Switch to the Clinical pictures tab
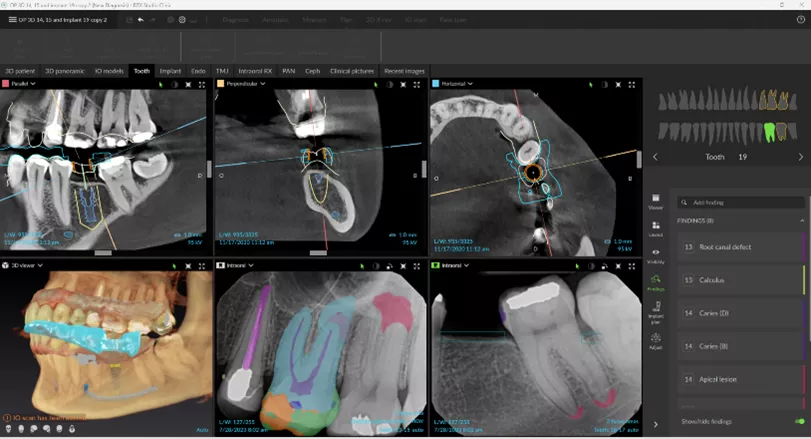This screenshot has height=439, width=811. pos(351,71)
